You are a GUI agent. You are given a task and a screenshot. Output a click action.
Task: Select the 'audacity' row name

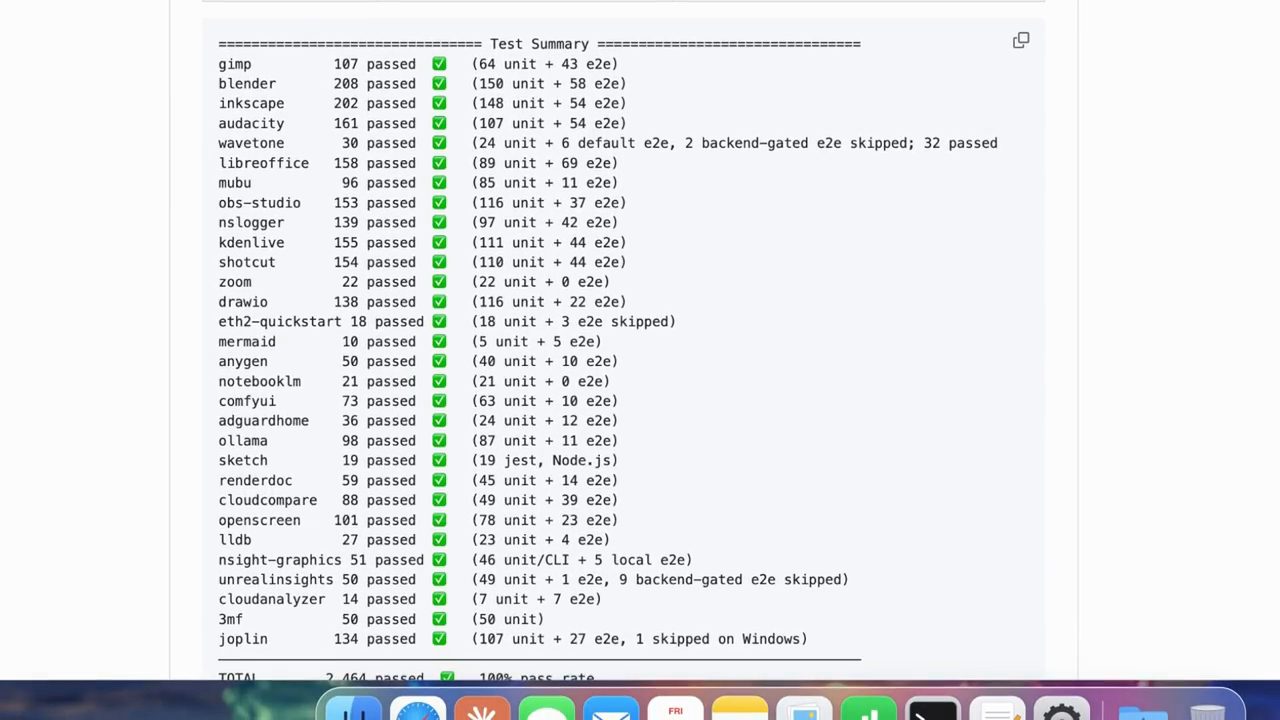251,123
